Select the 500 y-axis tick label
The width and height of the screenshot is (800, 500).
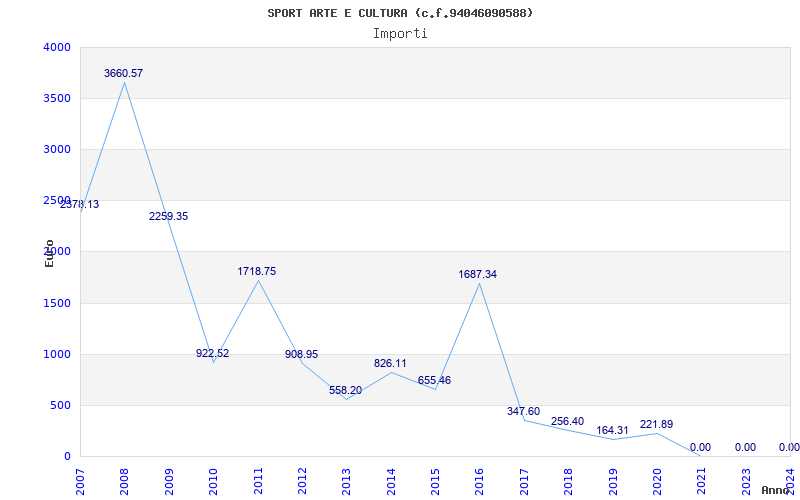[60, 405]
